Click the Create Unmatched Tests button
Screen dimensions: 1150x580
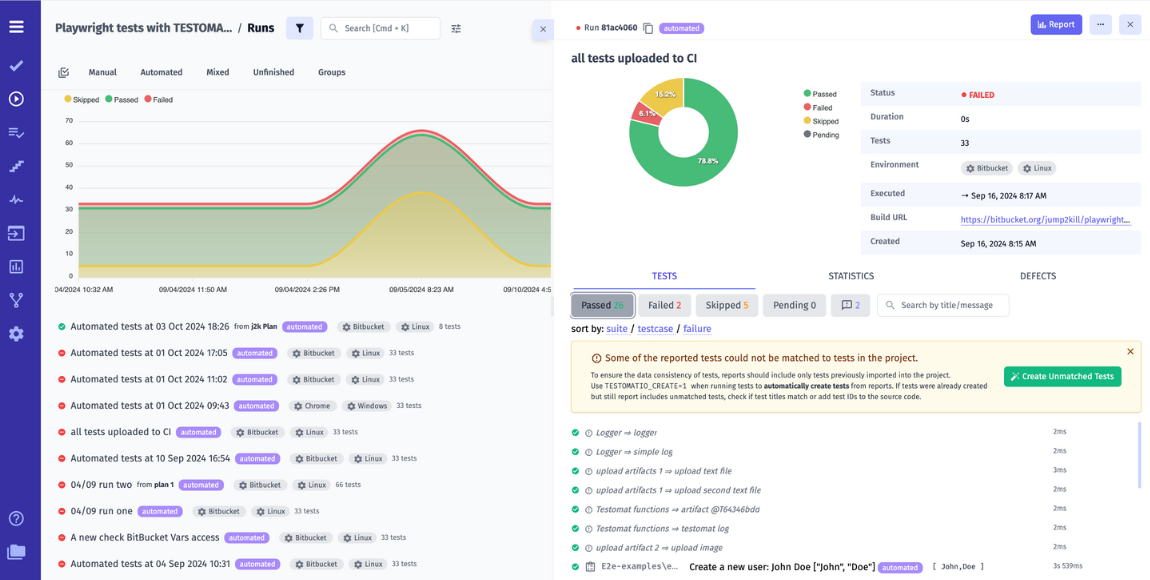click(1065, 377)
